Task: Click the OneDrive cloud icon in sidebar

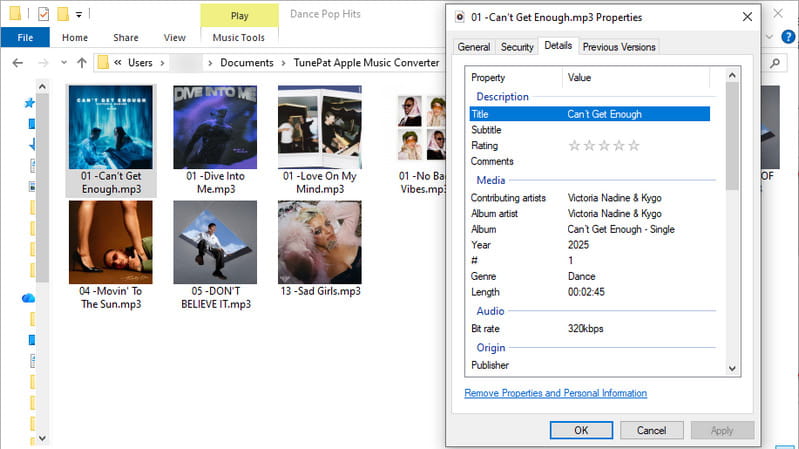Action: [29, 298]
